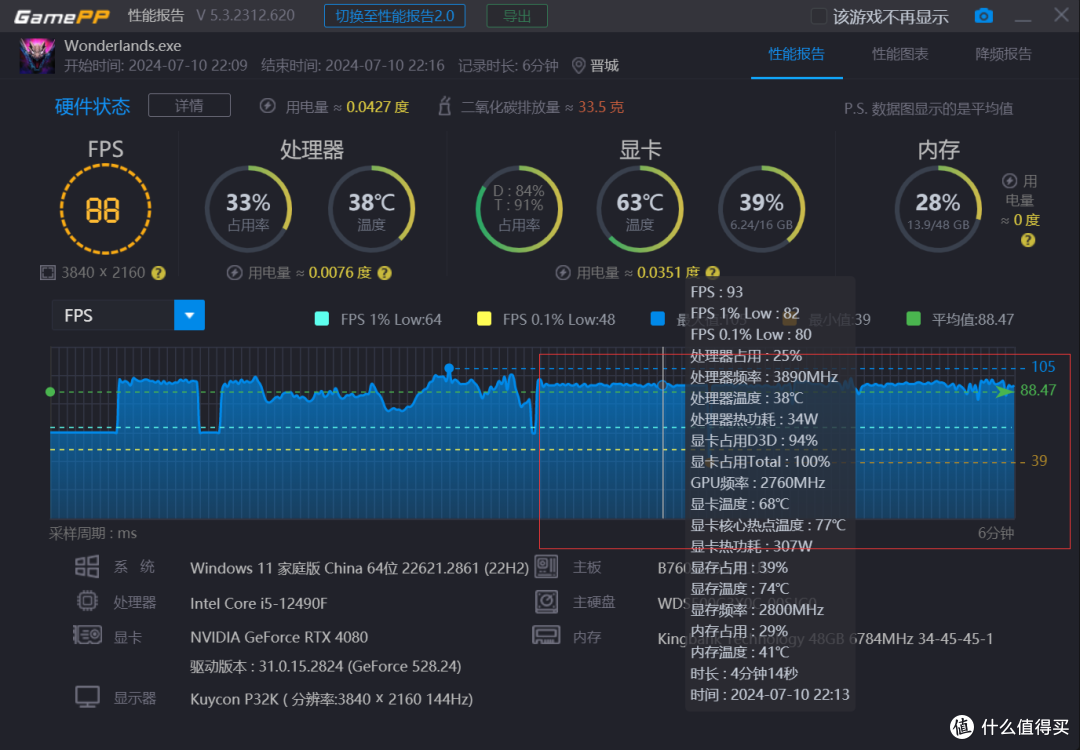This screenshot has height=750, width=1080.
Task: Click the text Intel Core i5-12490F
Action: (x=259, y=603)
